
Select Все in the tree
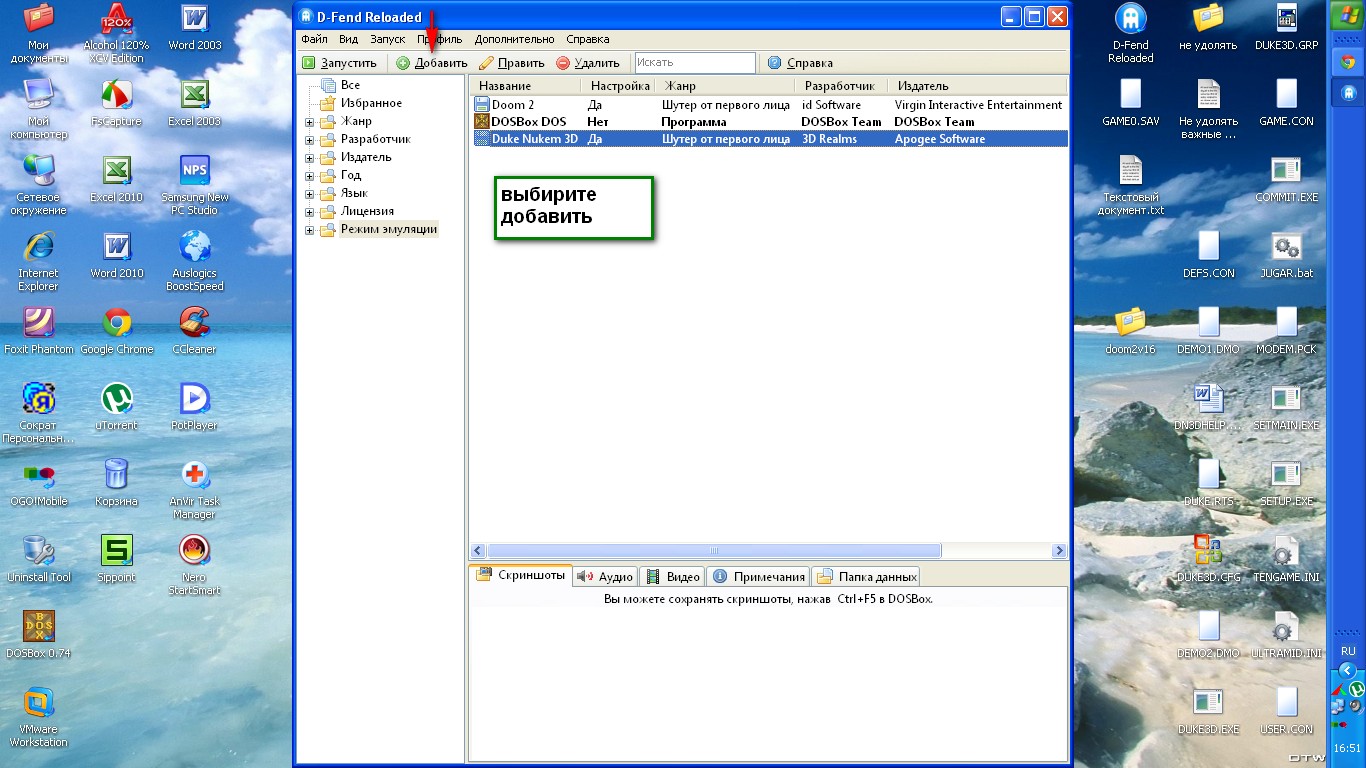point(349,85)
